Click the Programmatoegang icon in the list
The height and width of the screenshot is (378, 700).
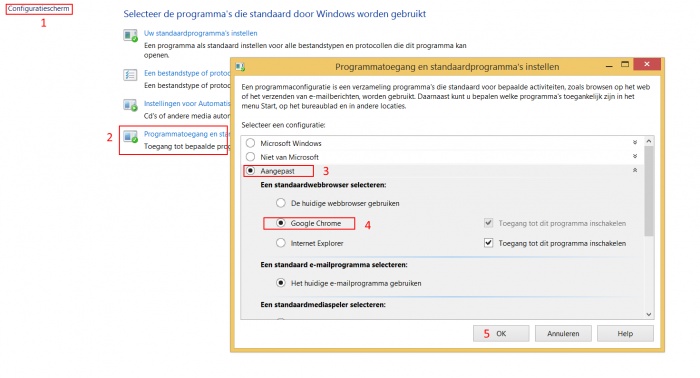(x=130, y=137)
